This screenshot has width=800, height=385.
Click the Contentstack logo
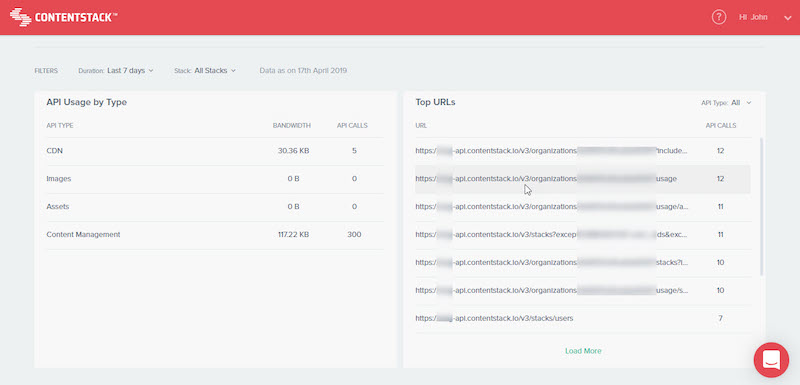pyautogui.click(x=64, y=17)
